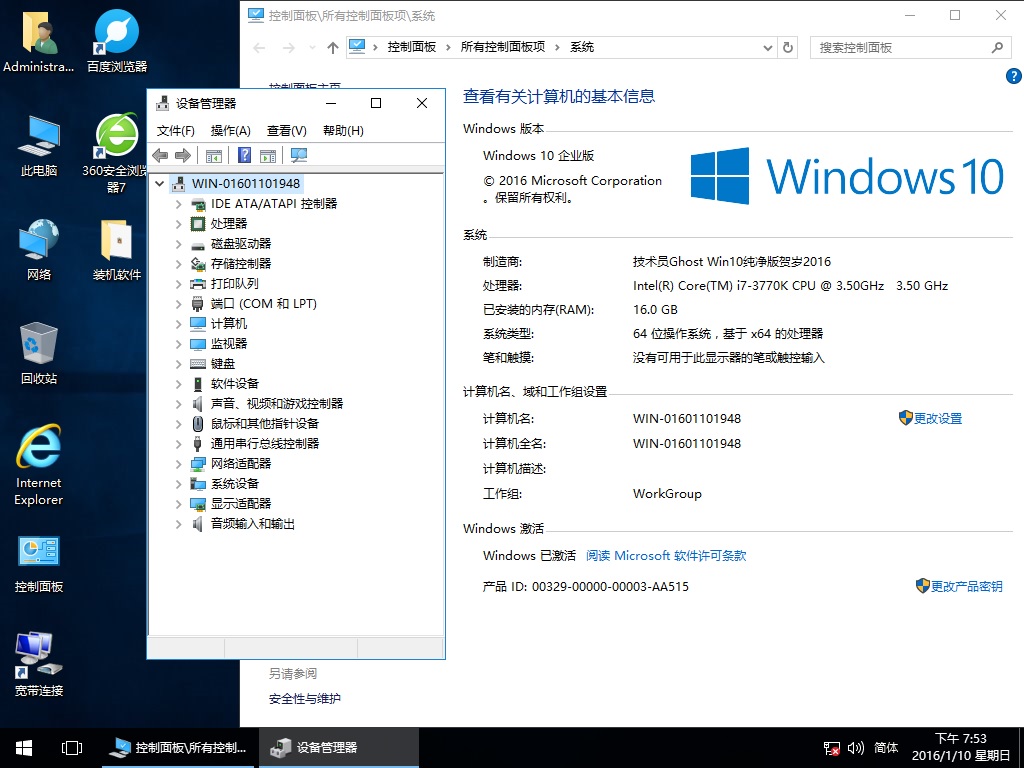1024x768 pixels.
Task: Select the 此电脑 desktop icon
Action: [x=39, y=145]
